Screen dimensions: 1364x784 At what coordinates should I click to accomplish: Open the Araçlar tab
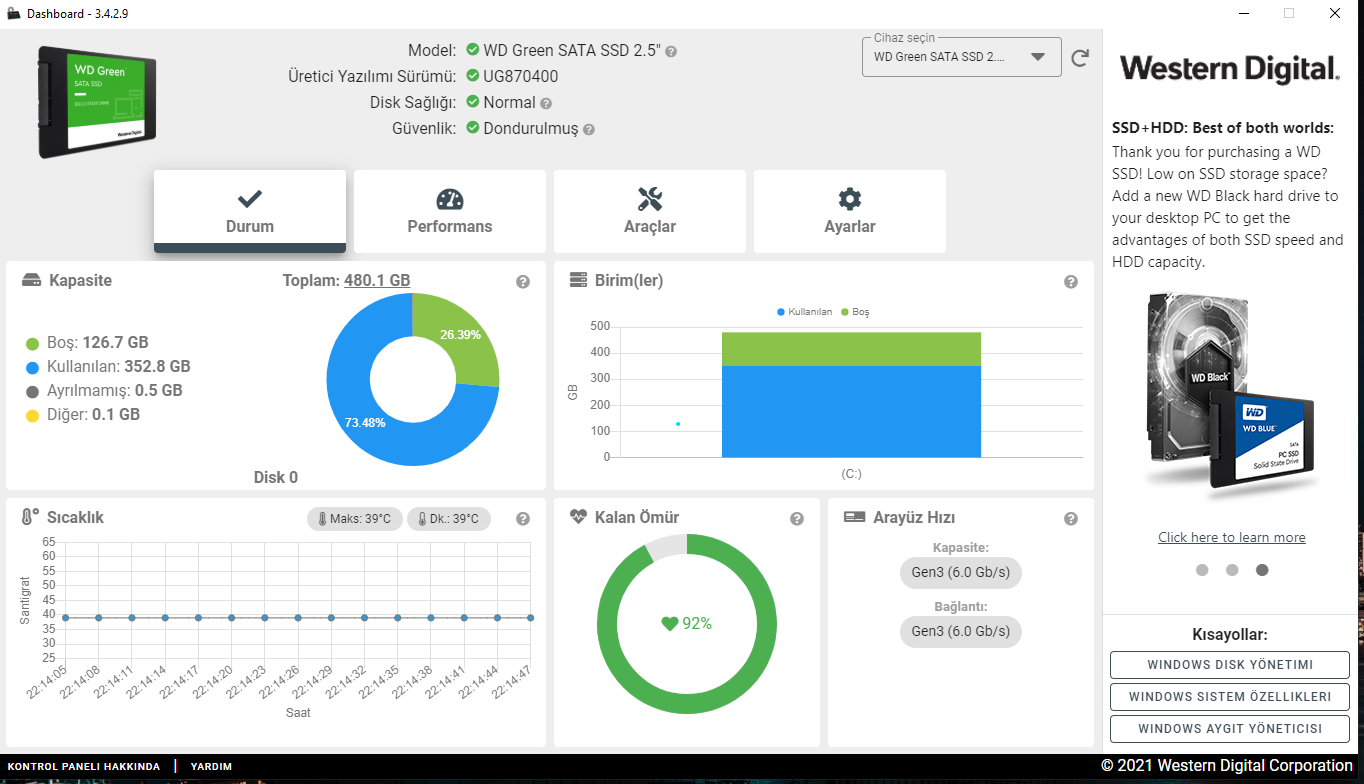[x=650, y=211]
